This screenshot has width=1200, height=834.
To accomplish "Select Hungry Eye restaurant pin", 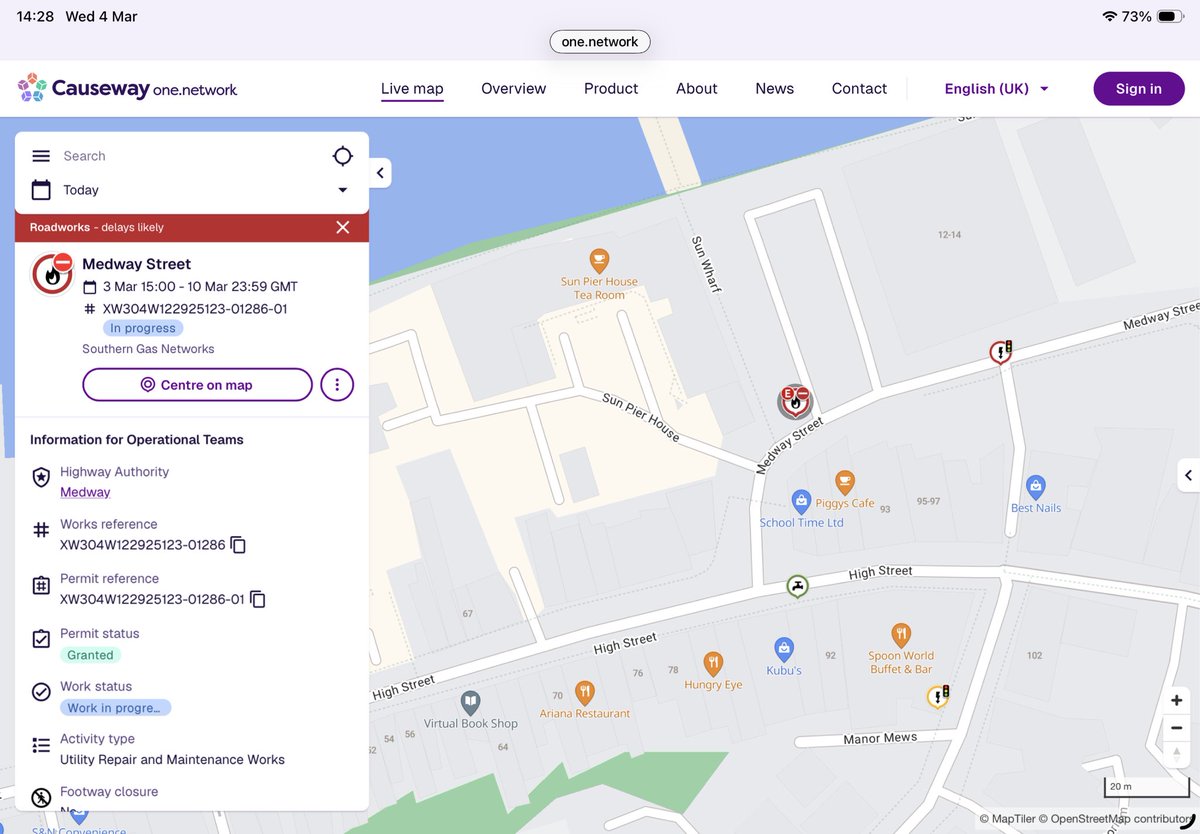I will (x=713, y=664).
